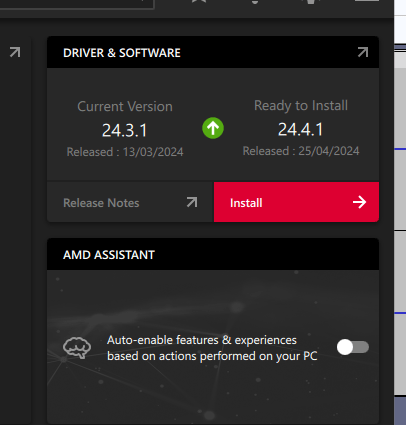The image size is (406, 425).
Task: Select the current version number 24.3.1
Action: [125, 130]
